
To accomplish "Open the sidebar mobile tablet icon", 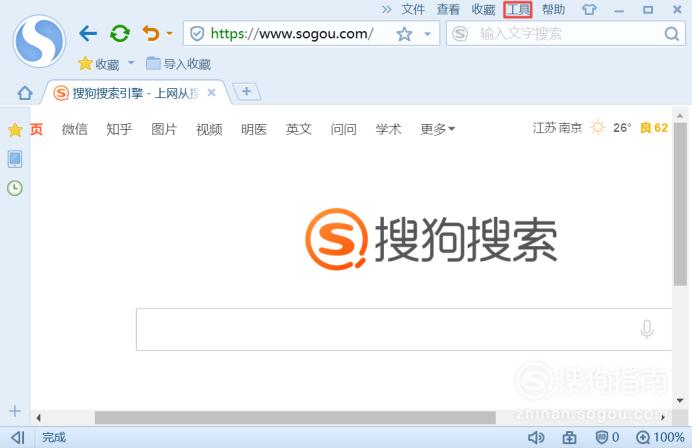I will coord(15,159).
